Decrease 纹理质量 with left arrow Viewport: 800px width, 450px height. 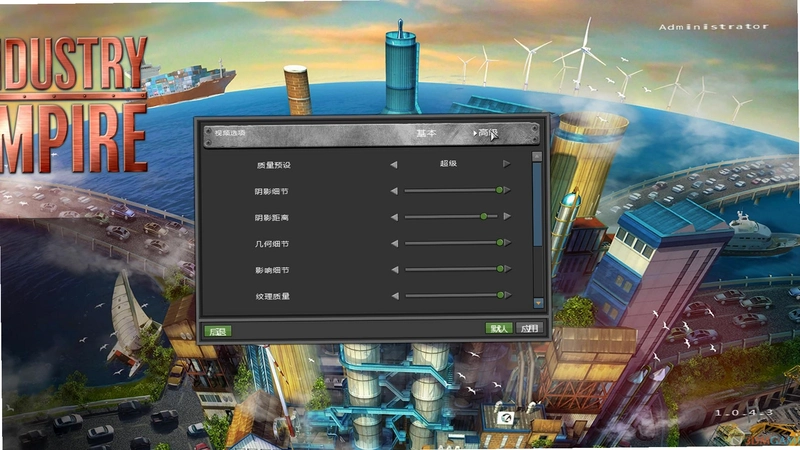point(395,295)
